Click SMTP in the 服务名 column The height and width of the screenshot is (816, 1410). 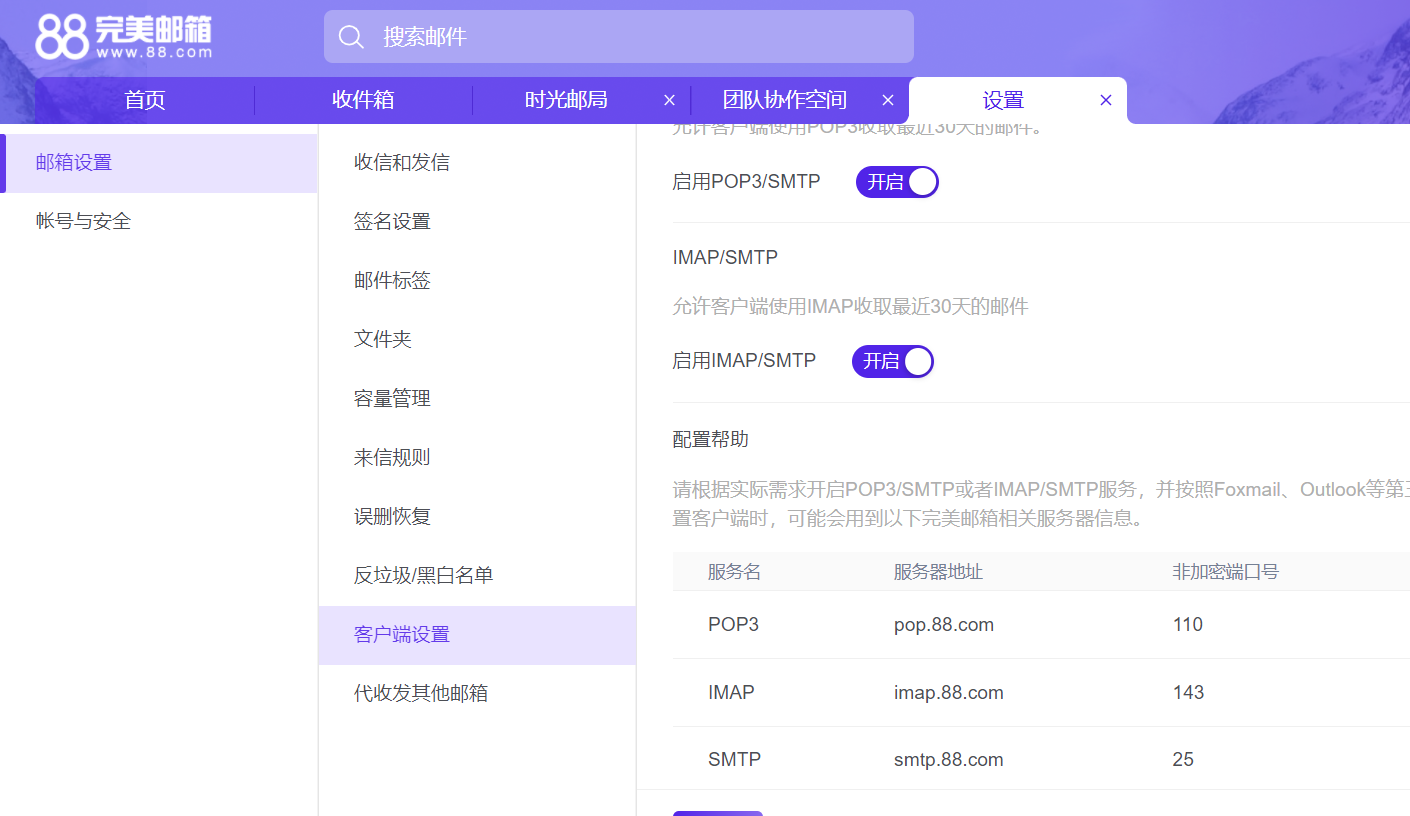tap(734, 760)
